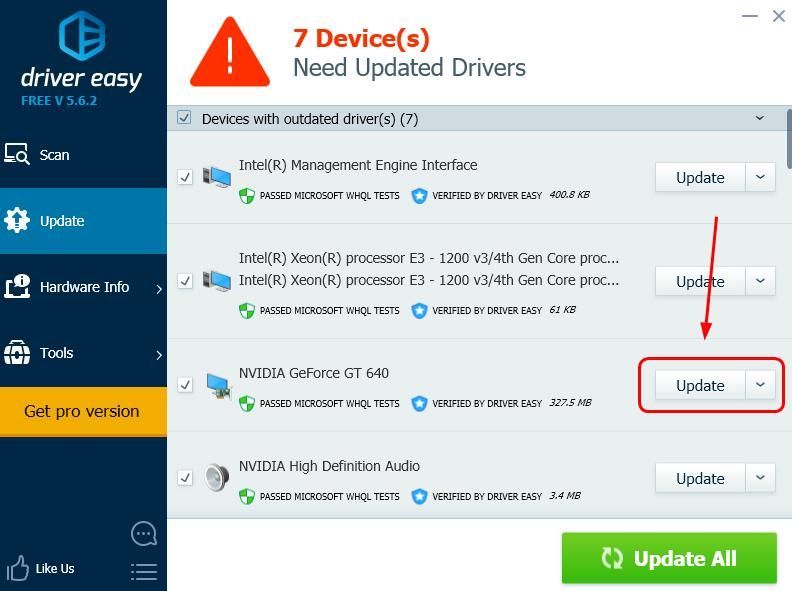Click the device list vertical scrollbar
This screenshot has height=591, width=792.
point(788,138)
